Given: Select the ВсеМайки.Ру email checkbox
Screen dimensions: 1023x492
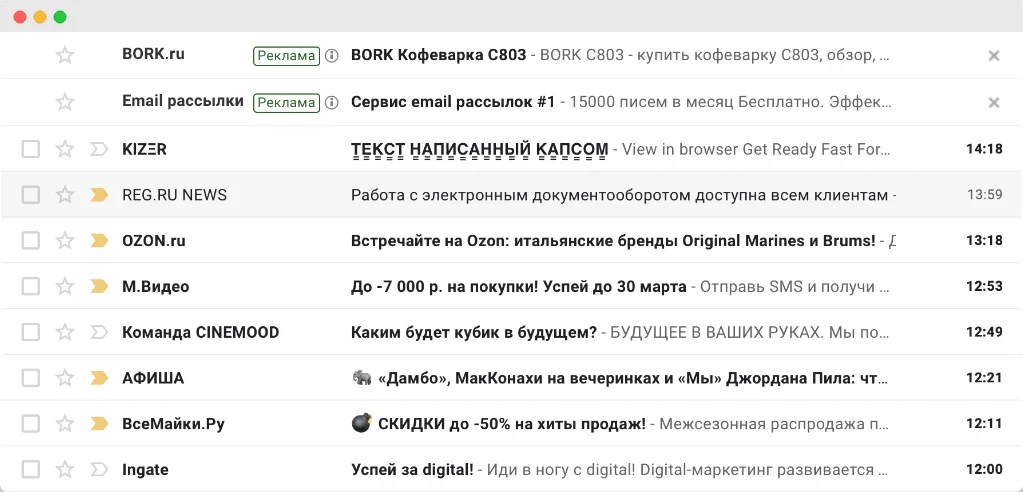Looking at the screenshot, I should [x=31, y=424].
